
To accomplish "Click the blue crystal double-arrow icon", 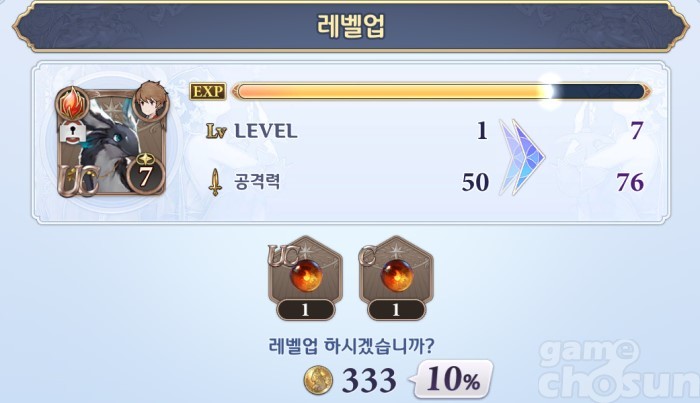I will click(521, 157).
